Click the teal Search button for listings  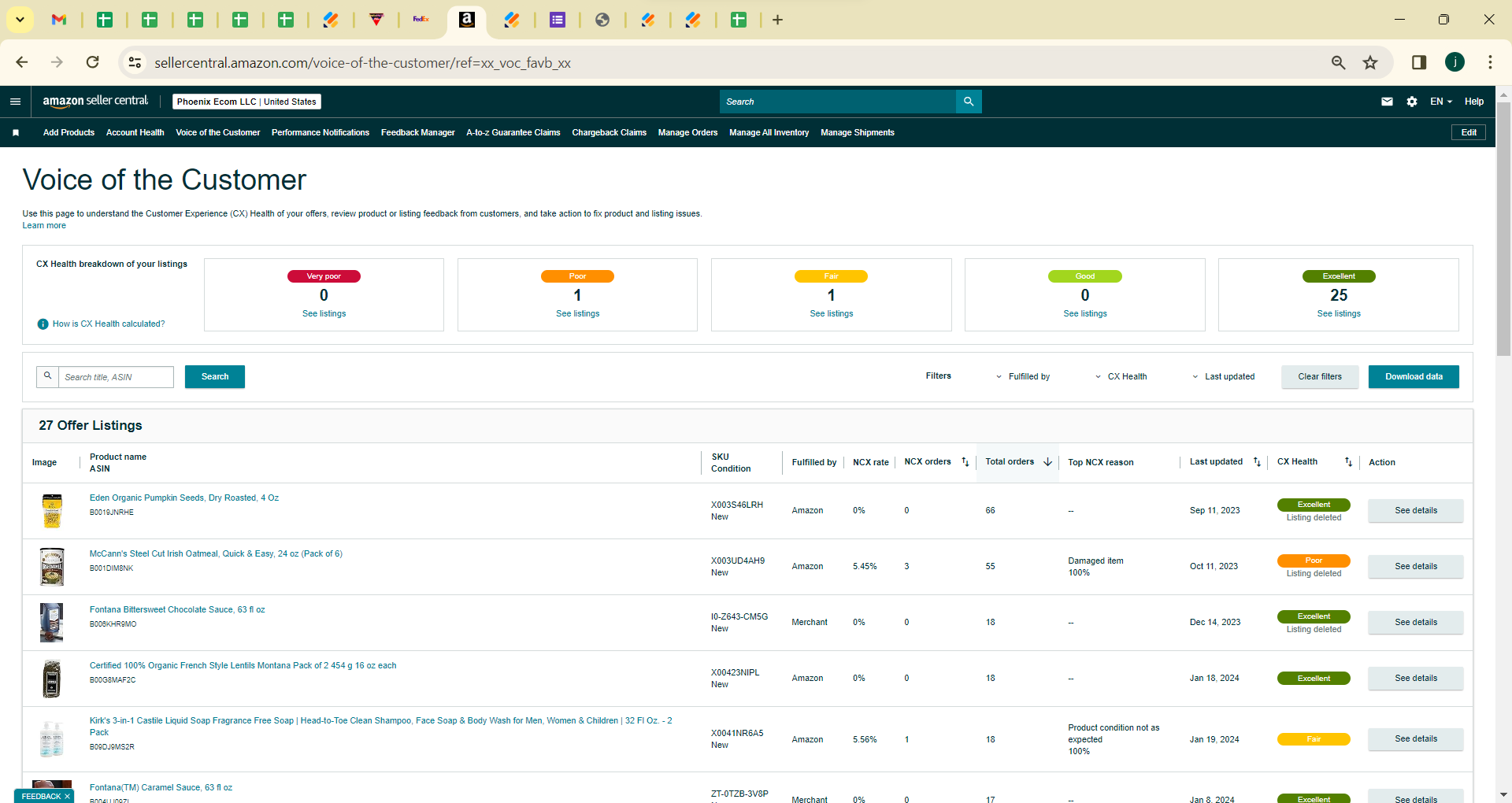pos(215,377)
